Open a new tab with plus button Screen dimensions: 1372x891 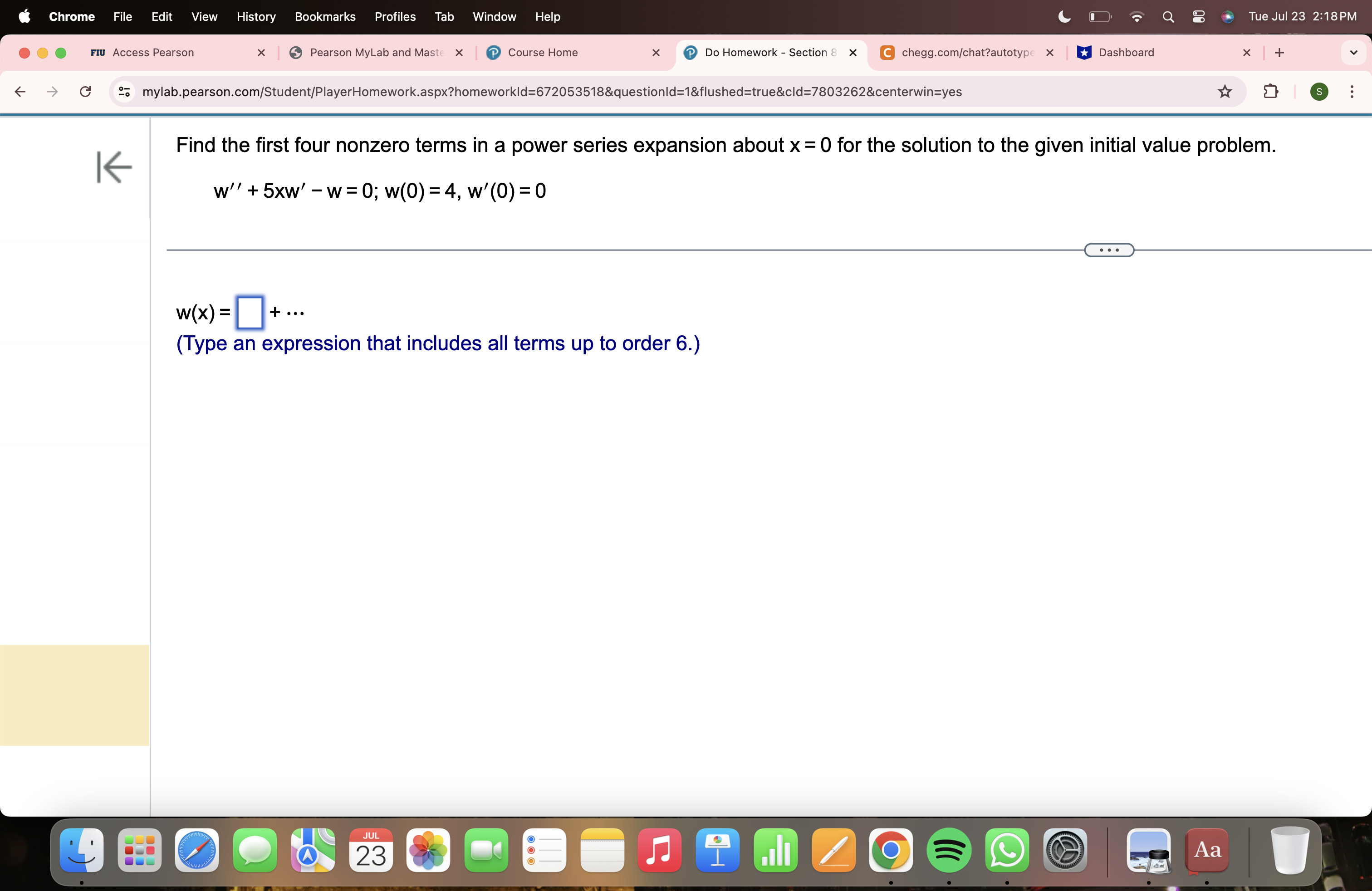tap(1279, 53)
